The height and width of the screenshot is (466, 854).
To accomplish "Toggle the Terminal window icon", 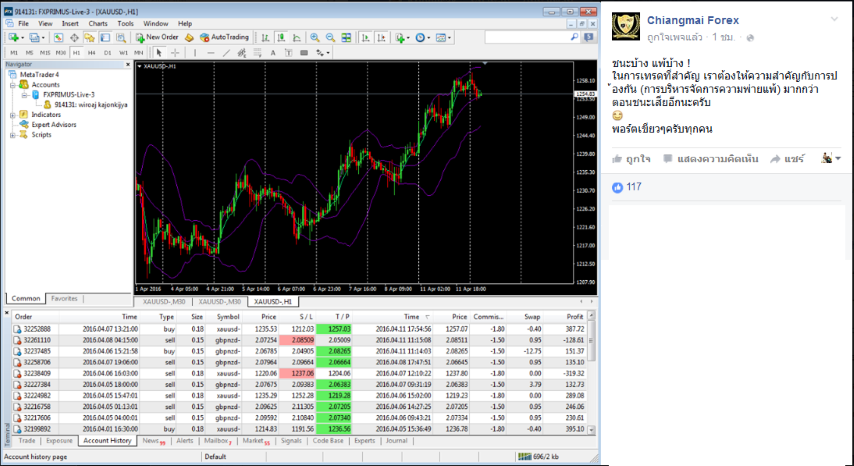I will point(105,38).
